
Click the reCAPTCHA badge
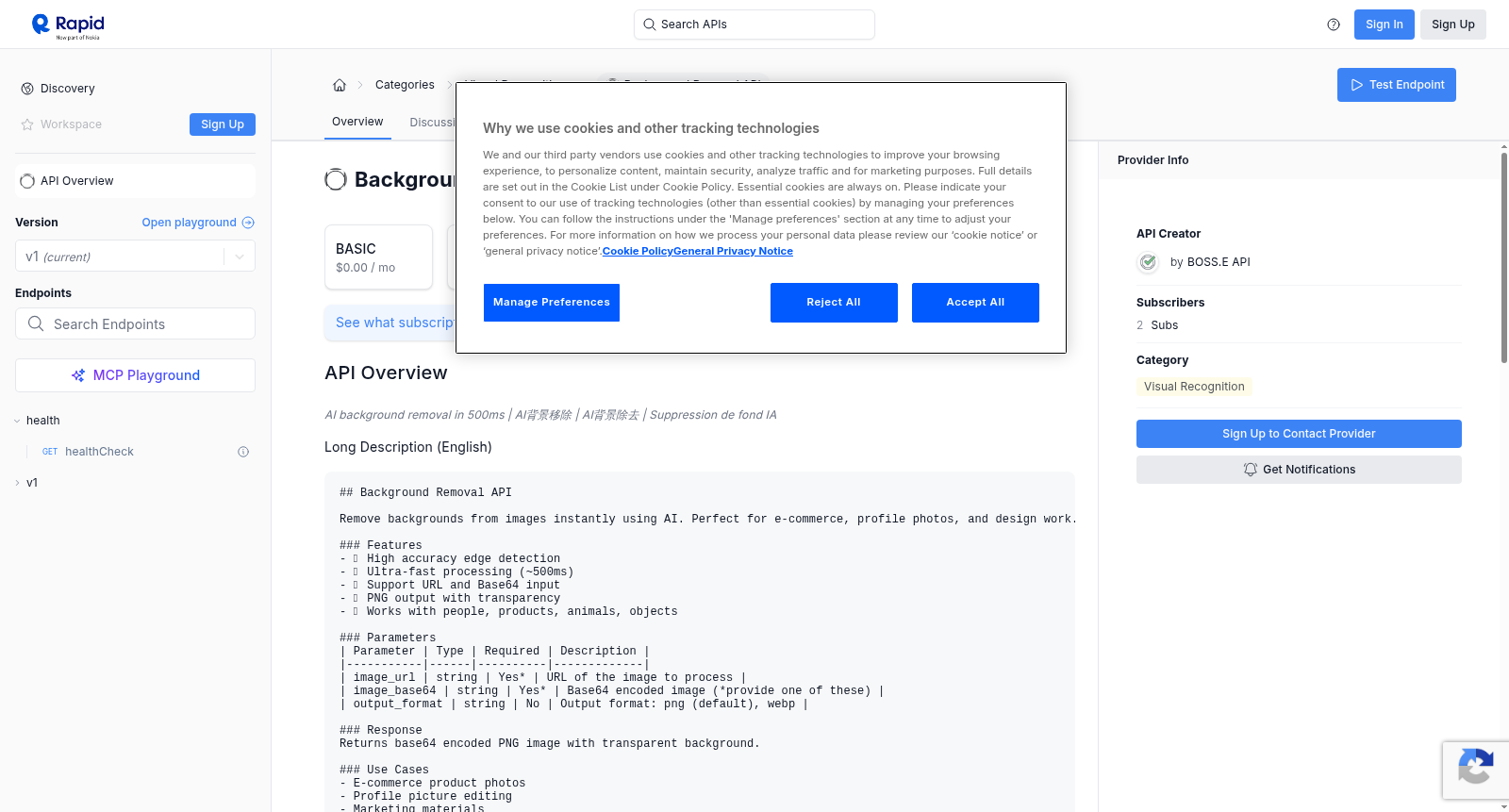[1475, 770]
